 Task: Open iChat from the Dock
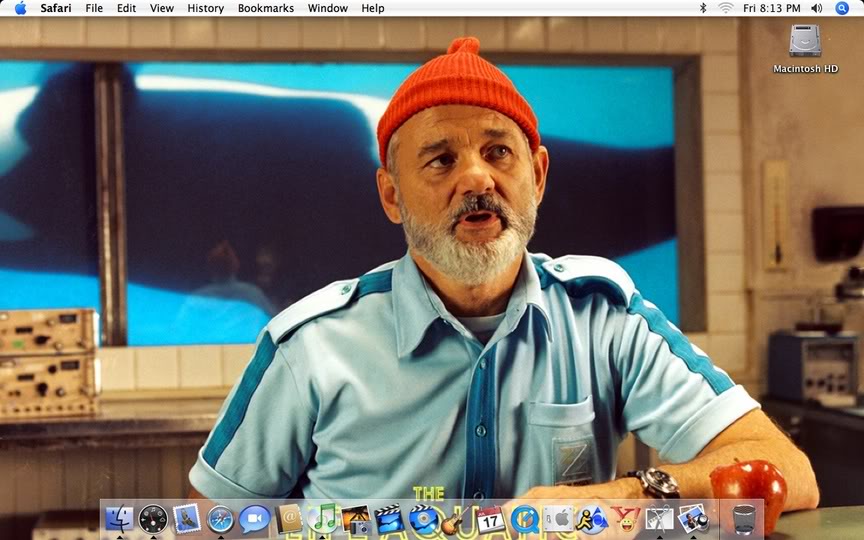click(x=254, y=519)
